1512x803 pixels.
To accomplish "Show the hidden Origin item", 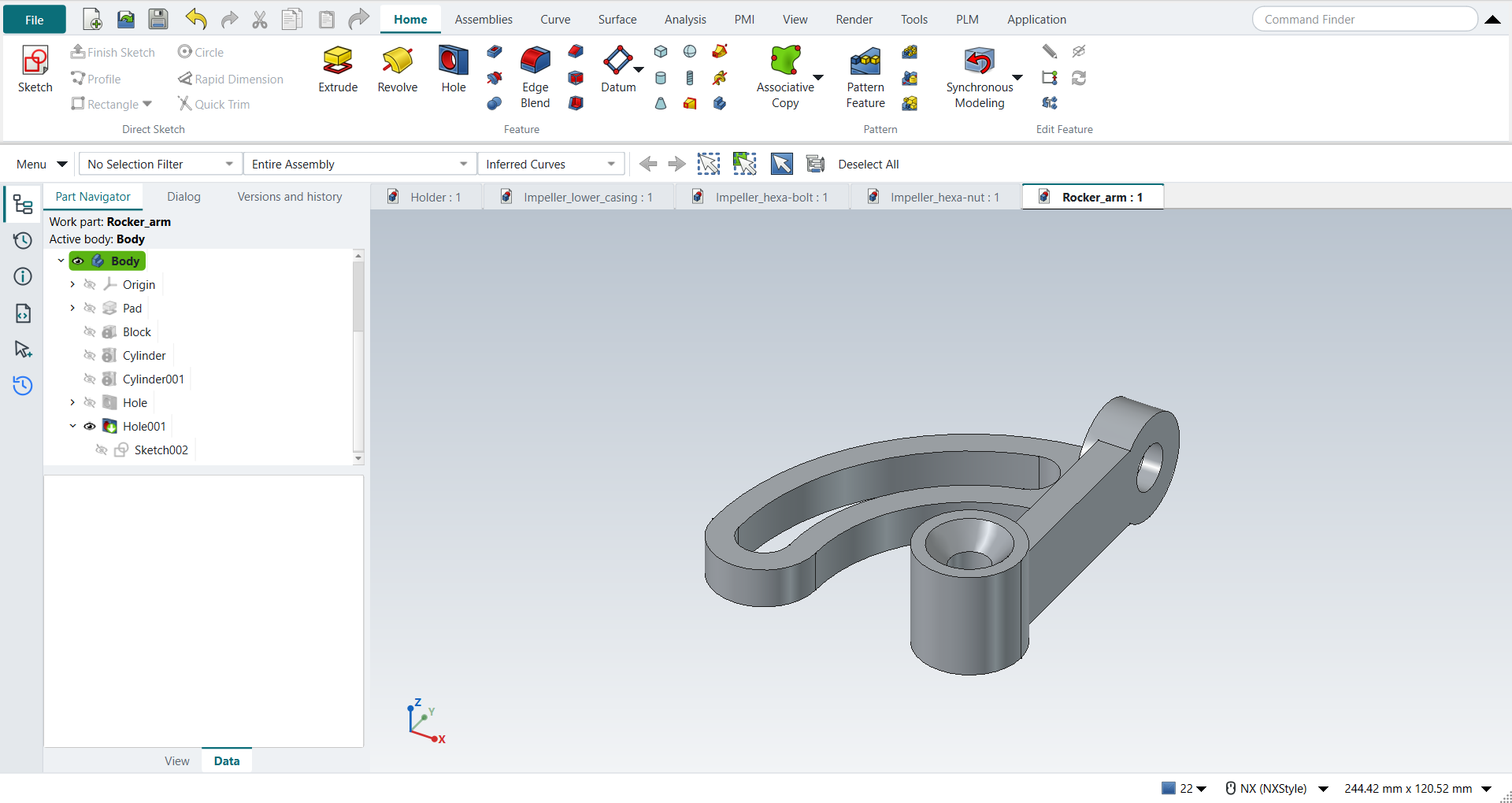I will coord(90,284).
